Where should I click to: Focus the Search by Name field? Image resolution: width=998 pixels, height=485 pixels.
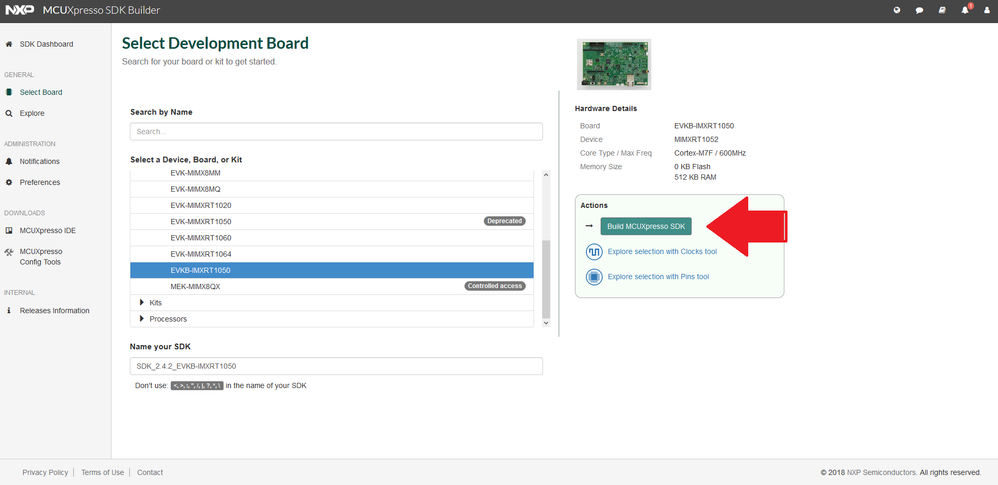click(336, 132)
